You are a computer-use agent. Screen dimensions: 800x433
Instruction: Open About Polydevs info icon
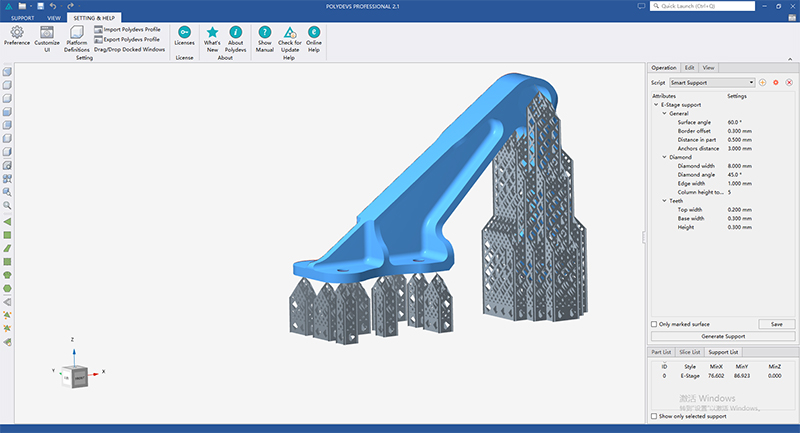(x=235, y=32)
